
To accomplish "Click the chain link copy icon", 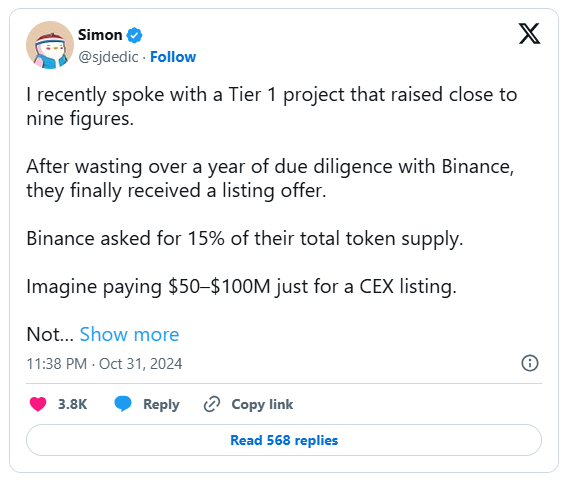I will click(212, 404).
